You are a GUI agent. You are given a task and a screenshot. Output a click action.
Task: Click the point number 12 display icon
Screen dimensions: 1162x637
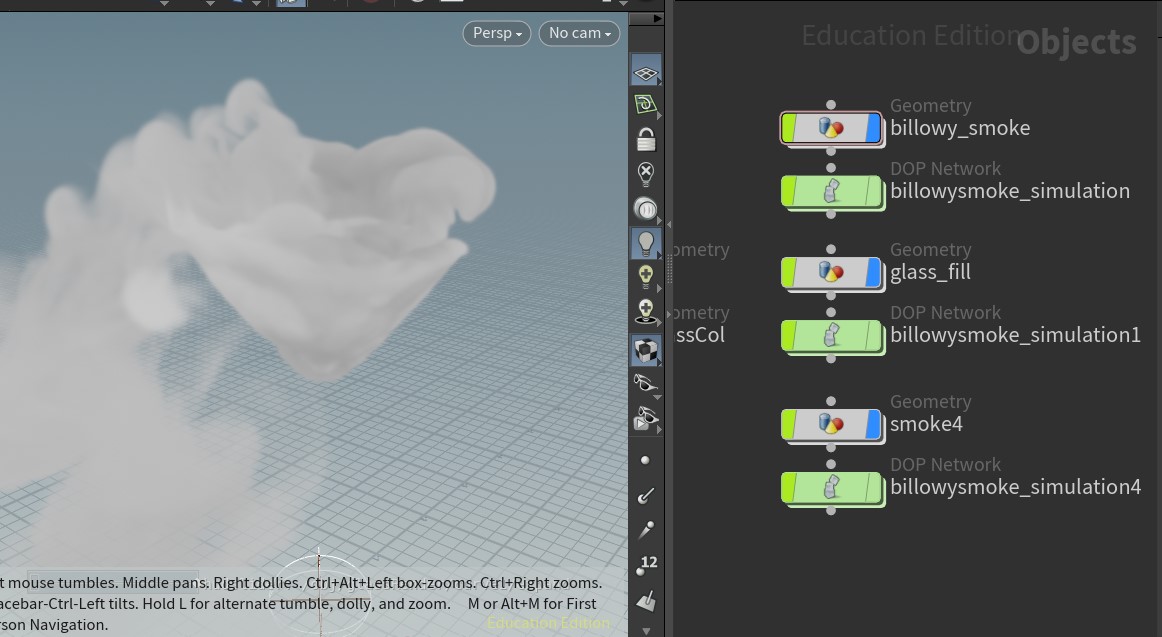click(646, 565)
